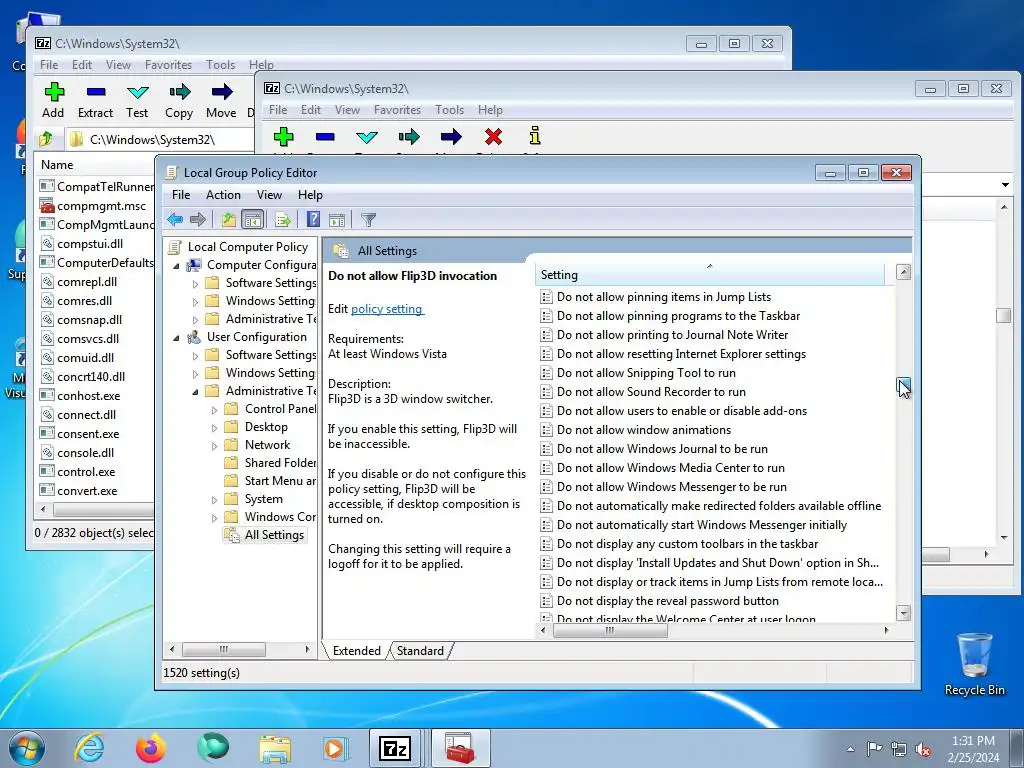Click Test in the backmost 7-Zip window

click(137, 101)
